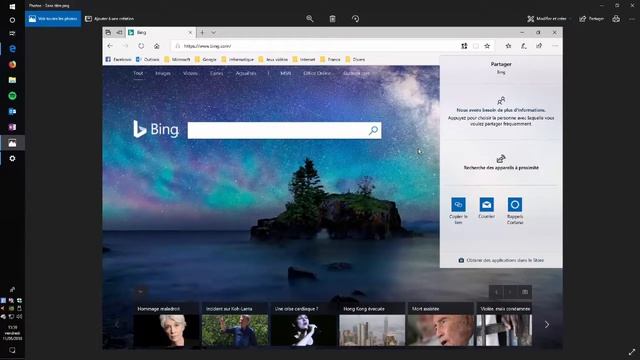640x360 pixels.
Task: Click the Edge share icon in the screenshot
Action: point(539,46)
